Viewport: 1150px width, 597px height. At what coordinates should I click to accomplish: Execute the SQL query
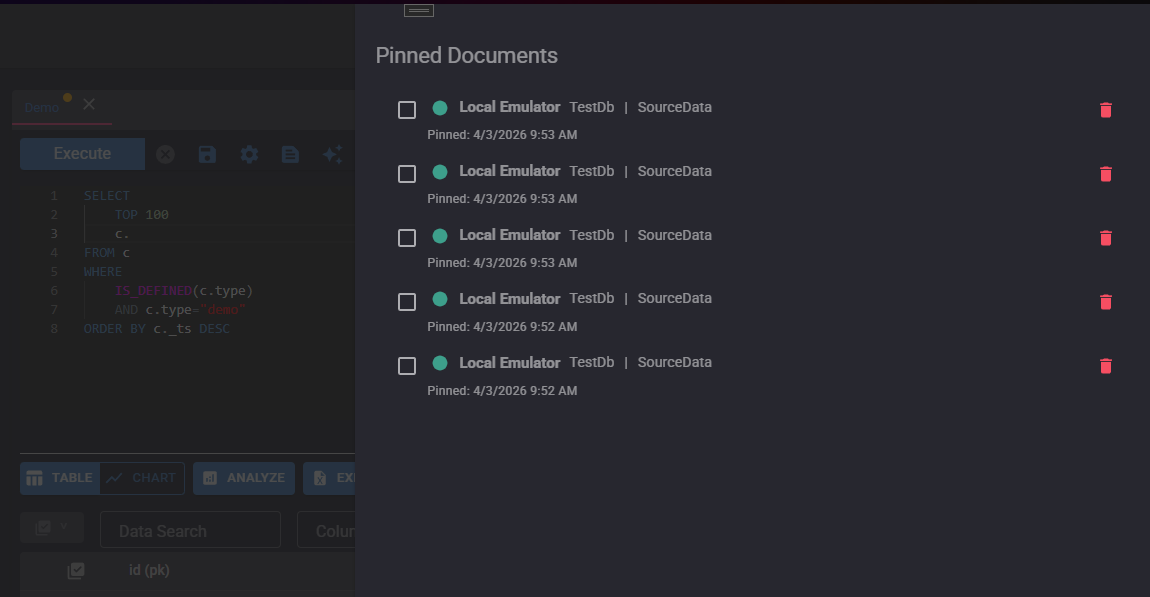tap(82, 153)
